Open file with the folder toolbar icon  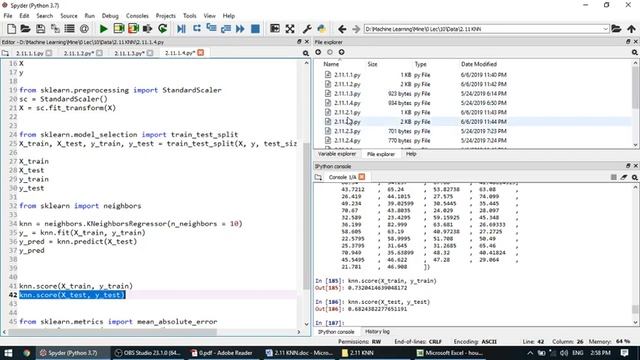(25, 29)
